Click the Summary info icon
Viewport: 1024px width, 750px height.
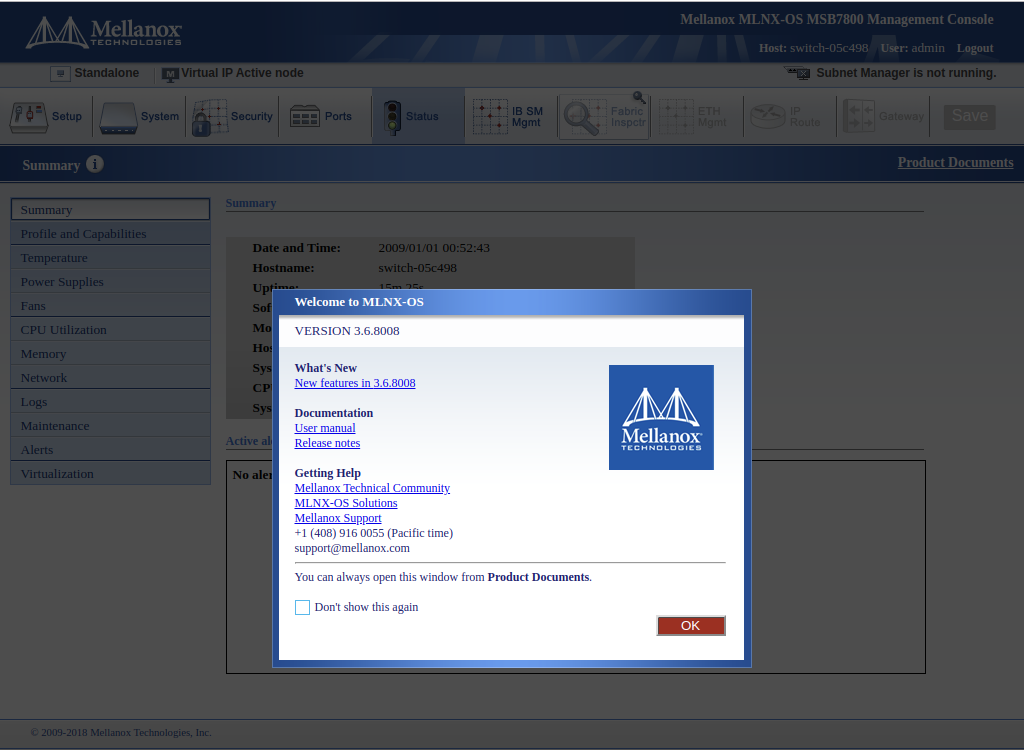click(x=95, y=164)
